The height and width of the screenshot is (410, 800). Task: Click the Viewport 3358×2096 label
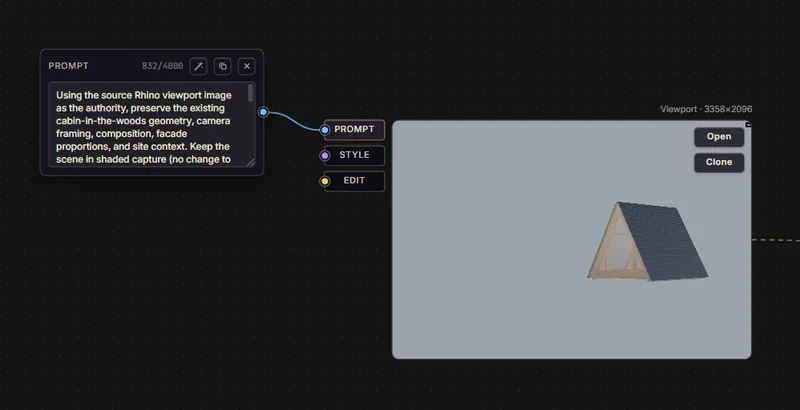(x=706, y=109)
